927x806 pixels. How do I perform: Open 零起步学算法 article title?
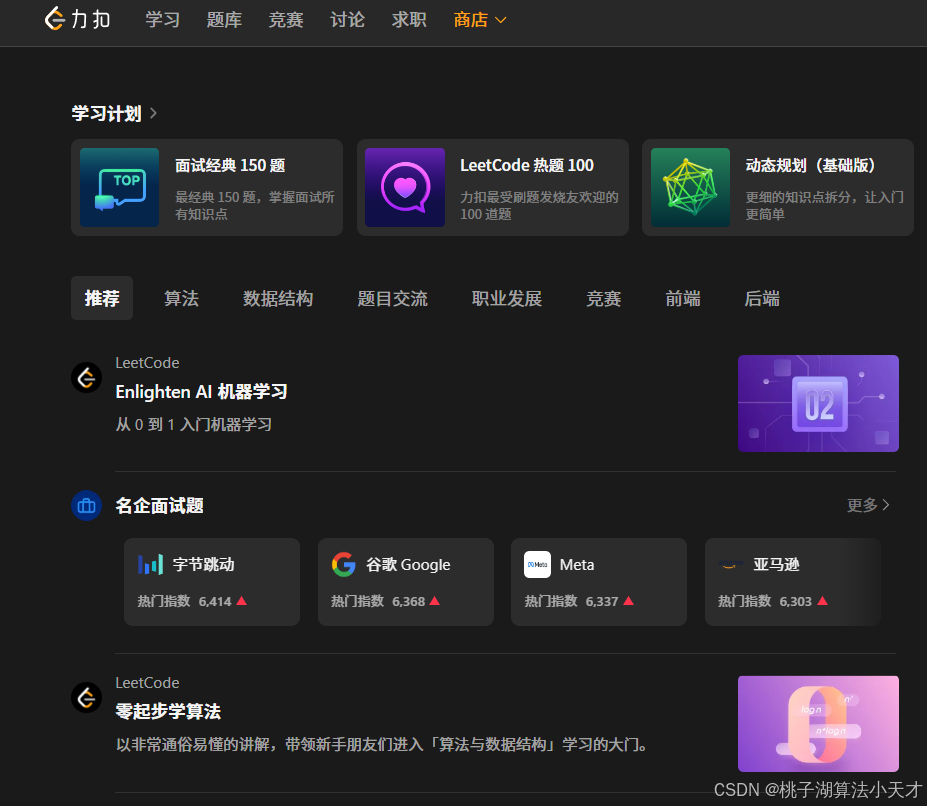[x=168, y=711]
